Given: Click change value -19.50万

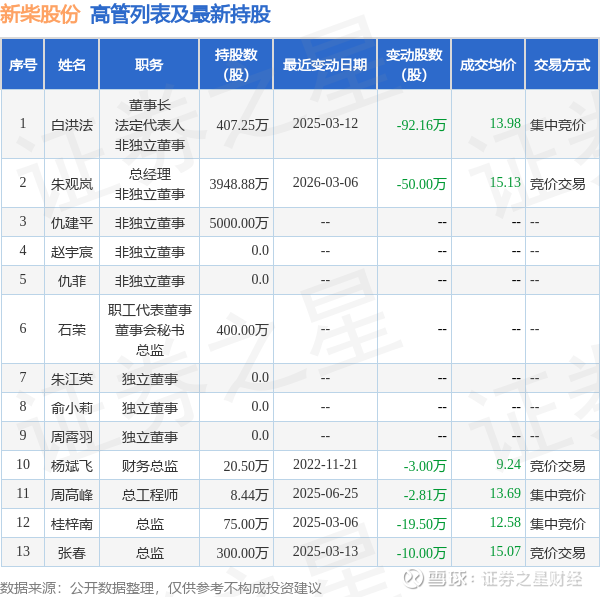Looking at the screenshot, I should [421, 524].
